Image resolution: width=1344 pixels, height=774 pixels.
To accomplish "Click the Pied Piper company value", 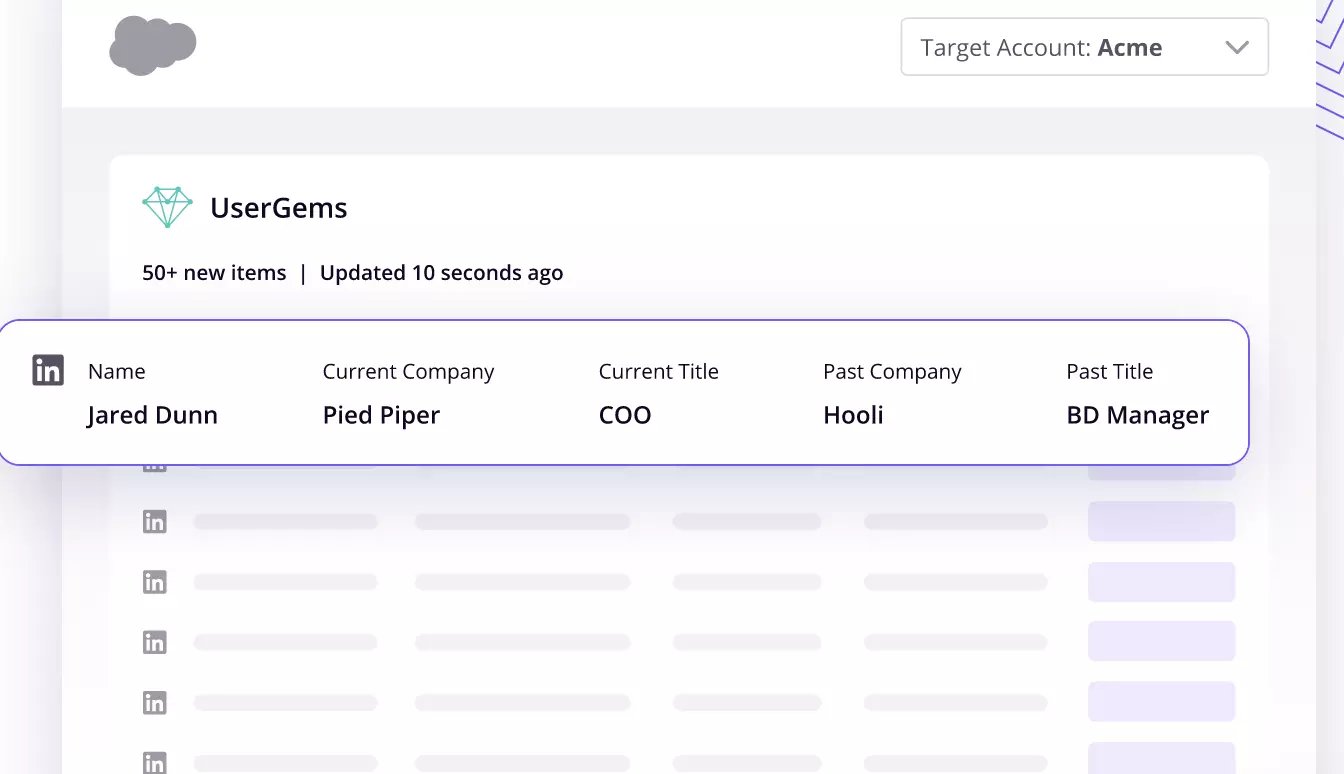I will pos(381,415).
